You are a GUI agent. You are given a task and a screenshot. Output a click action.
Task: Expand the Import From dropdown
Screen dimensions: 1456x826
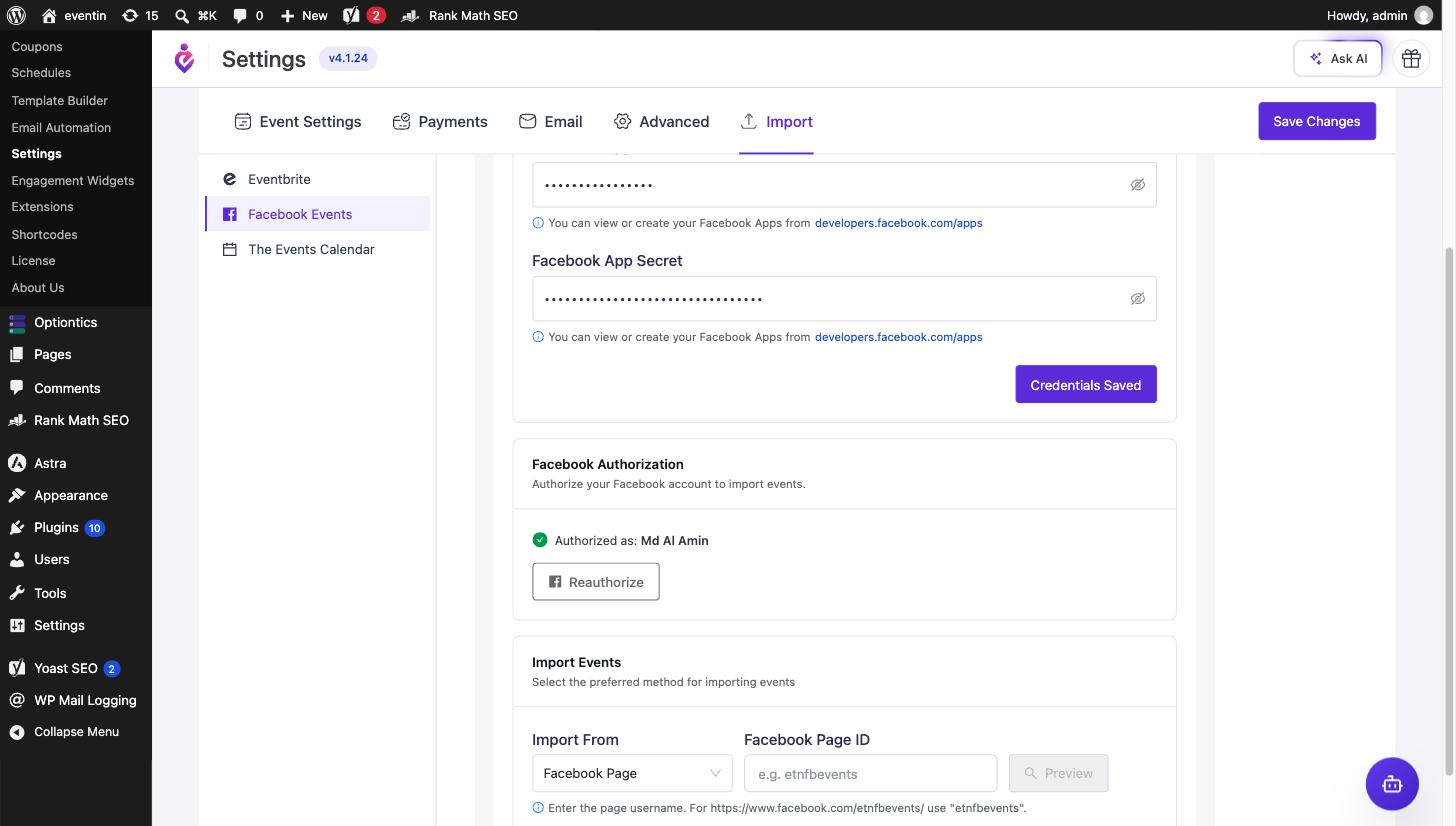tap(632, 773)
